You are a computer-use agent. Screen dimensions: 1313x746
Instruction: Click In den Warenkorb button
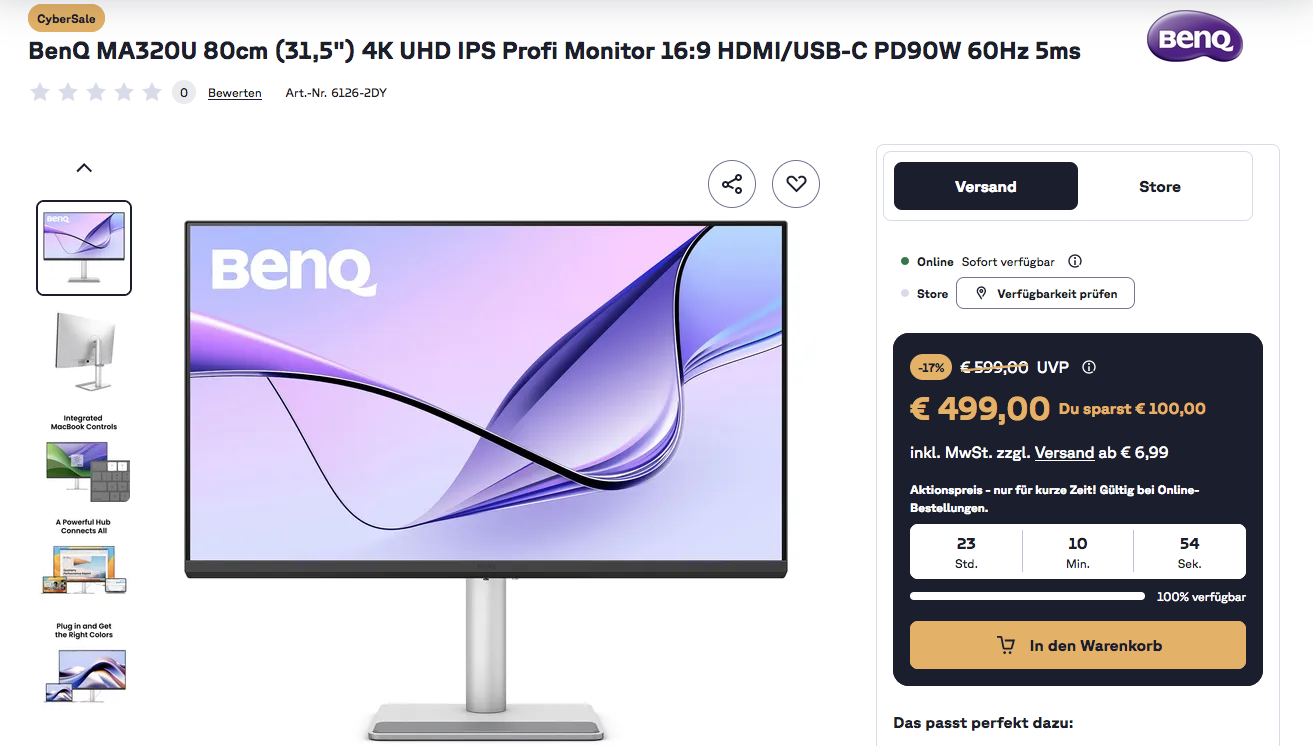(x=1078, y=645)
